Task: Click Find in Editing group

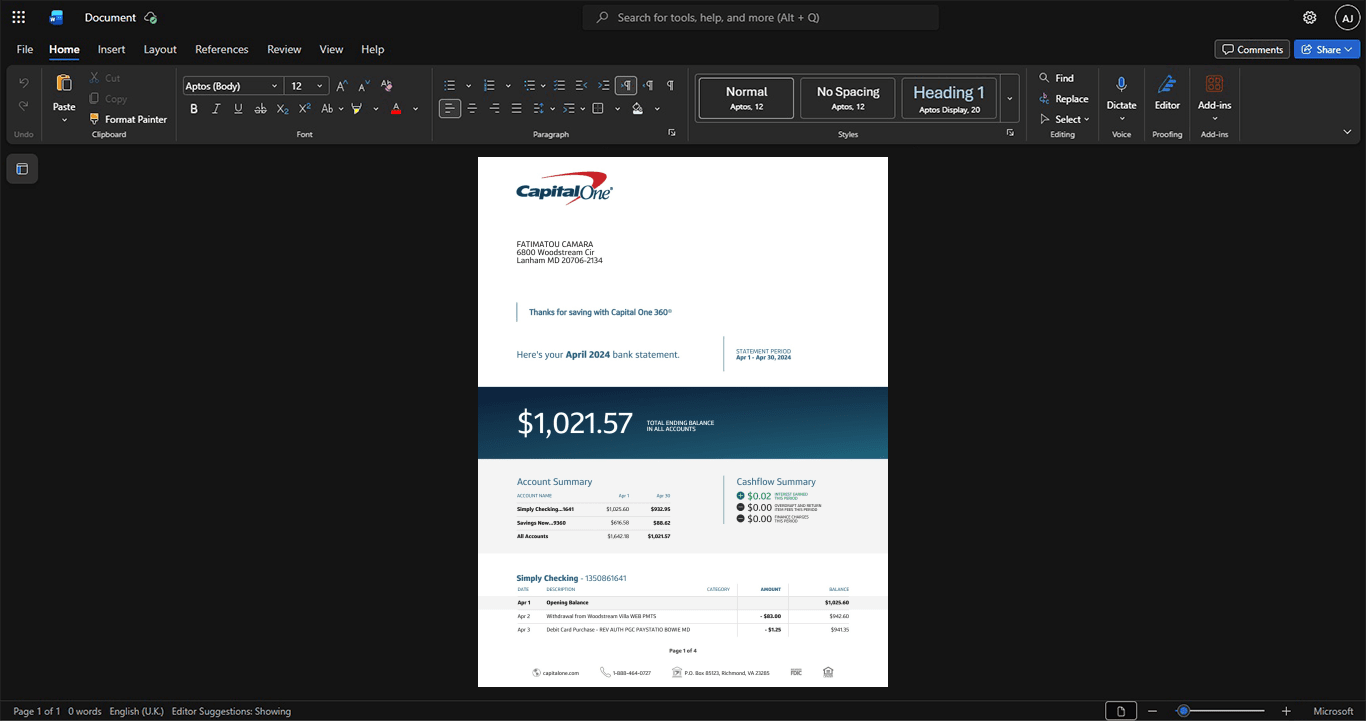Action: click(x=1056, y=78)
